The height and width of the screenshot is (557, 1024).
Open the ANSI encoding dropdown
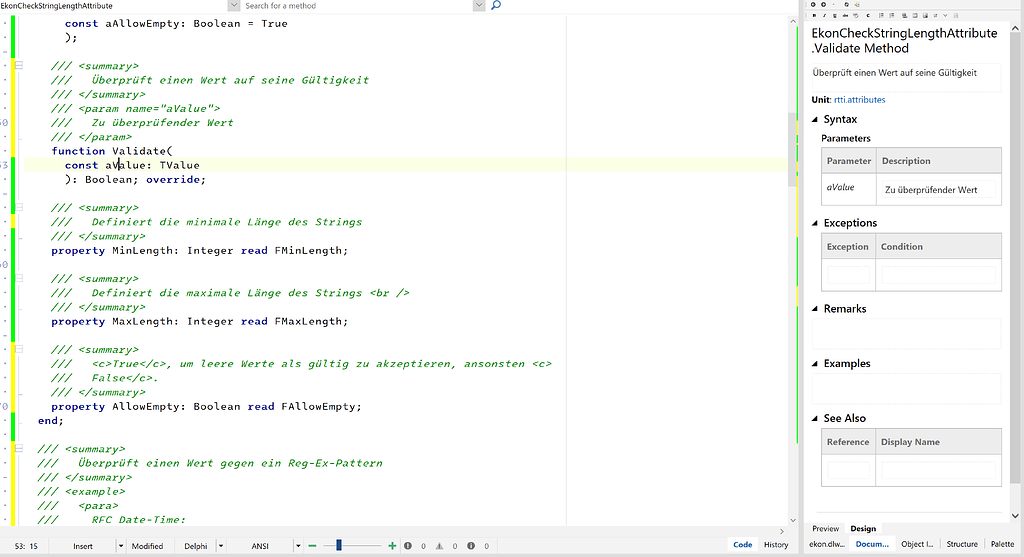297,546
